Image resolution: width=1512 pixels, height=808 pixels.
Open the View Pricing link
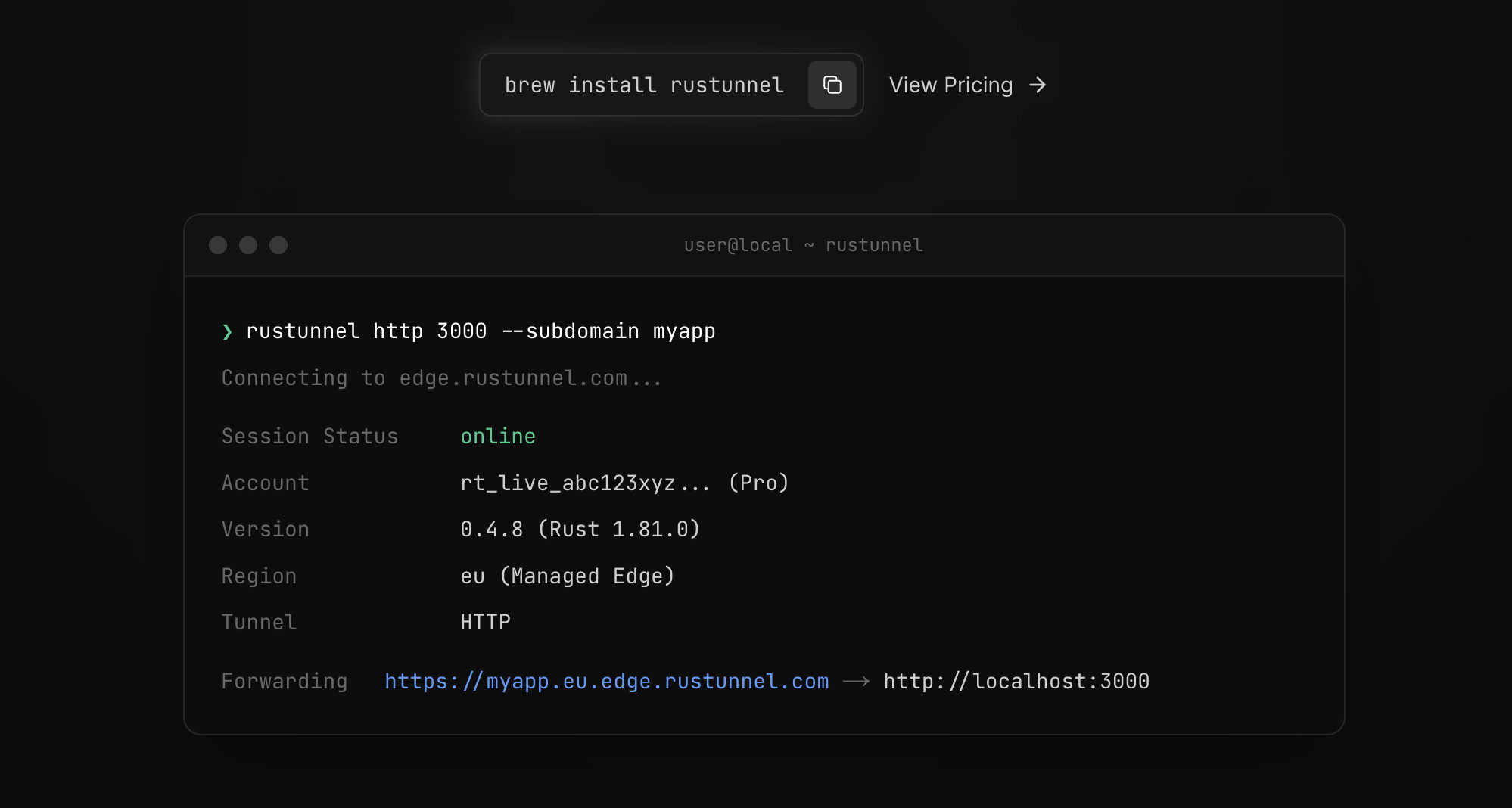(950, 85)
